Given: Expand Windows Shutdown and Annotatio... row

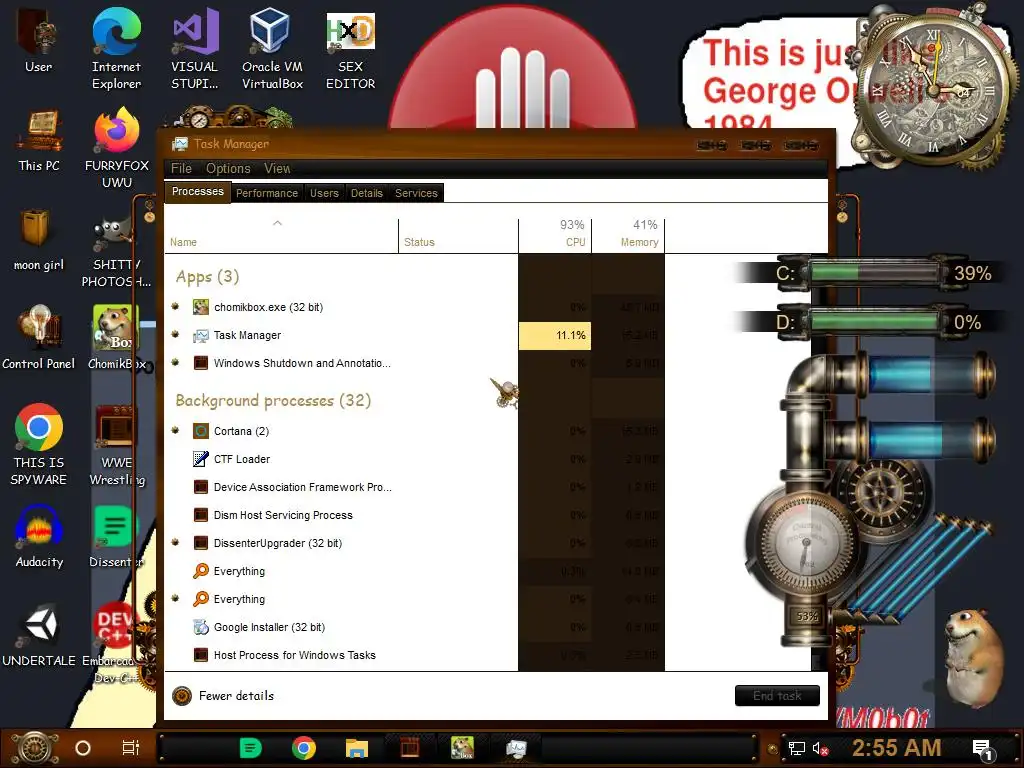Looking at the screenshot, I should coord(175,362).
